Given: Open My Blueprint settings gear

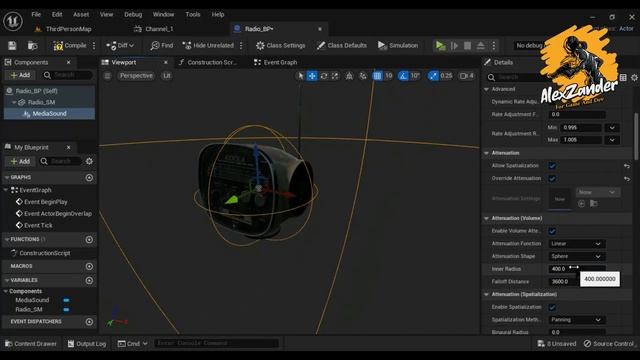Looking at the screenshot, I should 89,161.
